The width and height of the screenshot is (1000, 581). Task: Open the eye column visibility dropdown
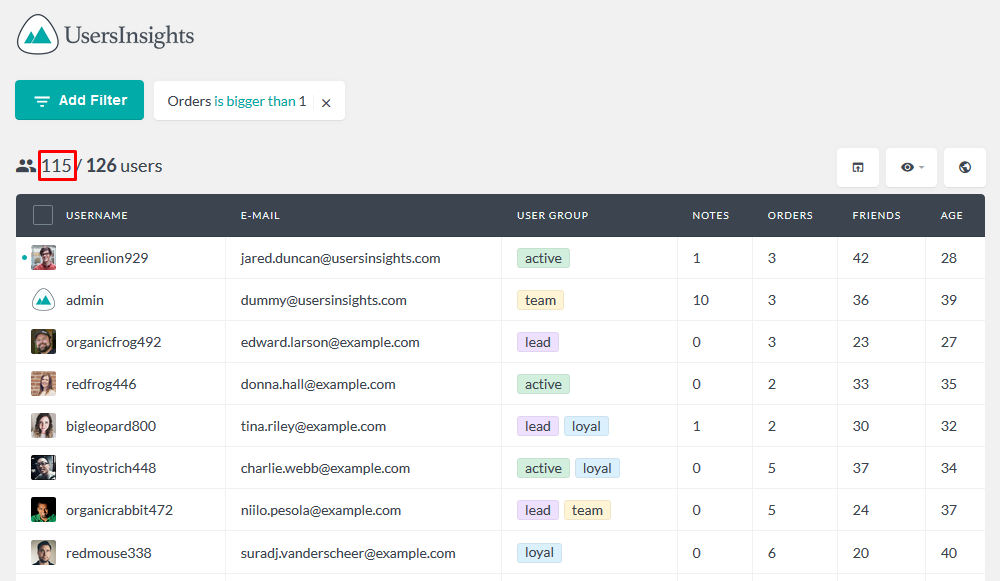coord(911,167)
